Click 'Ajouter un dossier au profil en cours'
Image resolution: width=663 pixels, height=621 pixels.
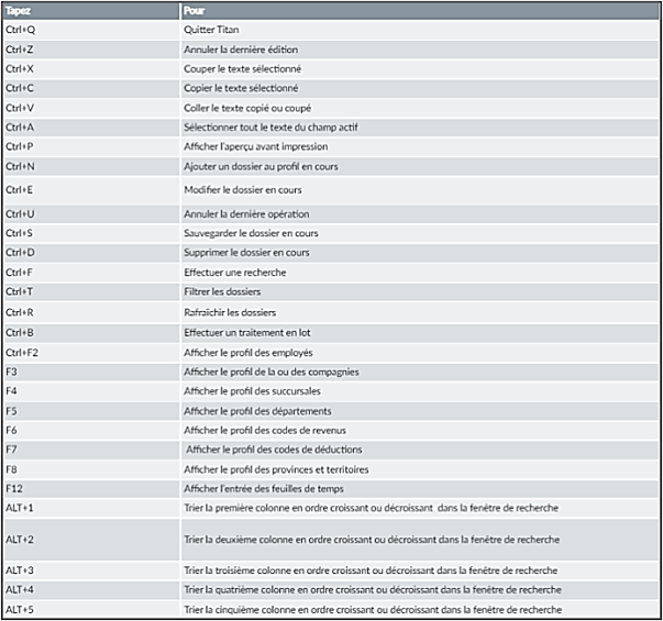tap(261, 167)
